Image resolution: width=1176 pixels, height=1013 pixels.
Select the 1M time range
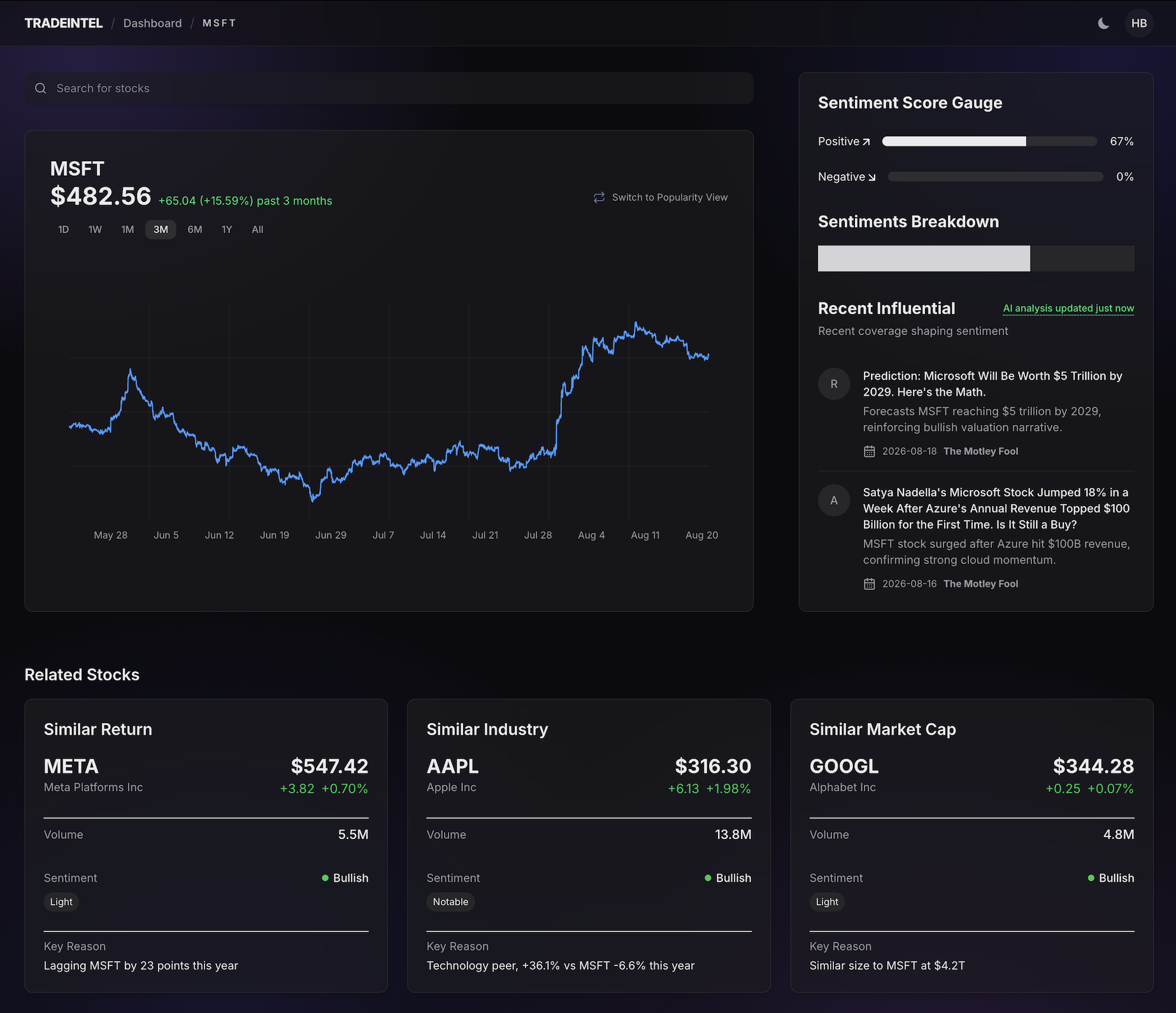[127, 229]
